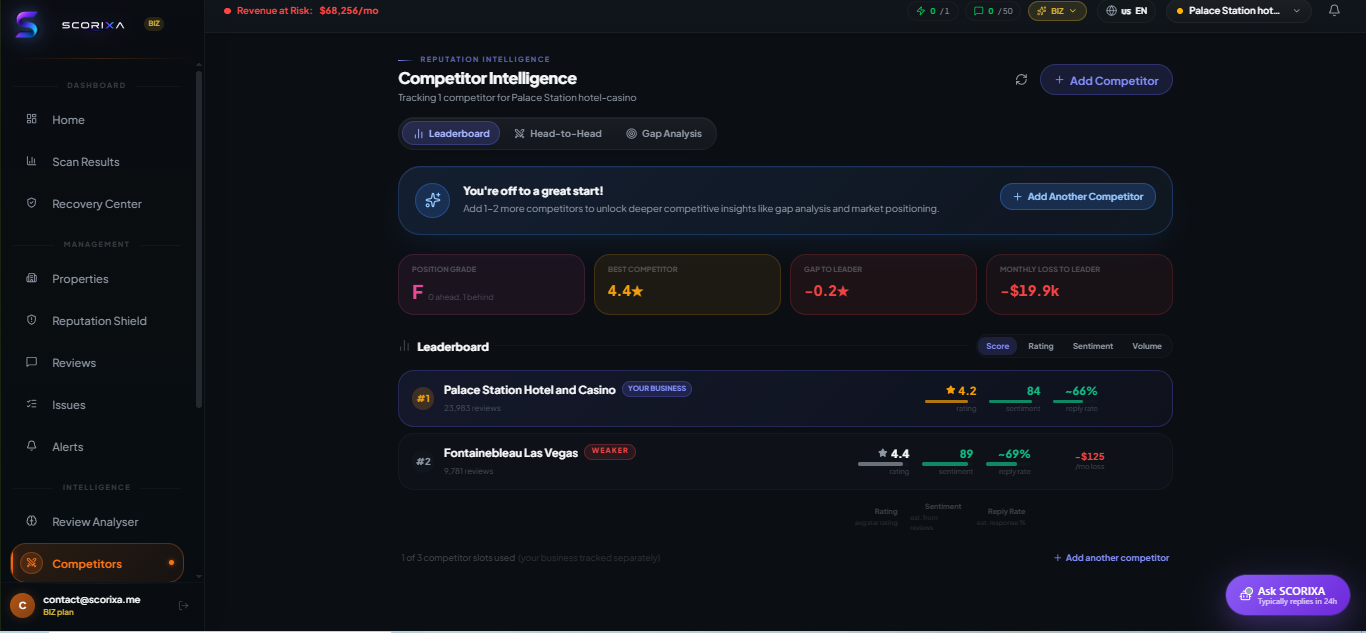Open Home from the sidebar
The width and height of the screenshot is (1366, 633).
[x=69, y=120]
